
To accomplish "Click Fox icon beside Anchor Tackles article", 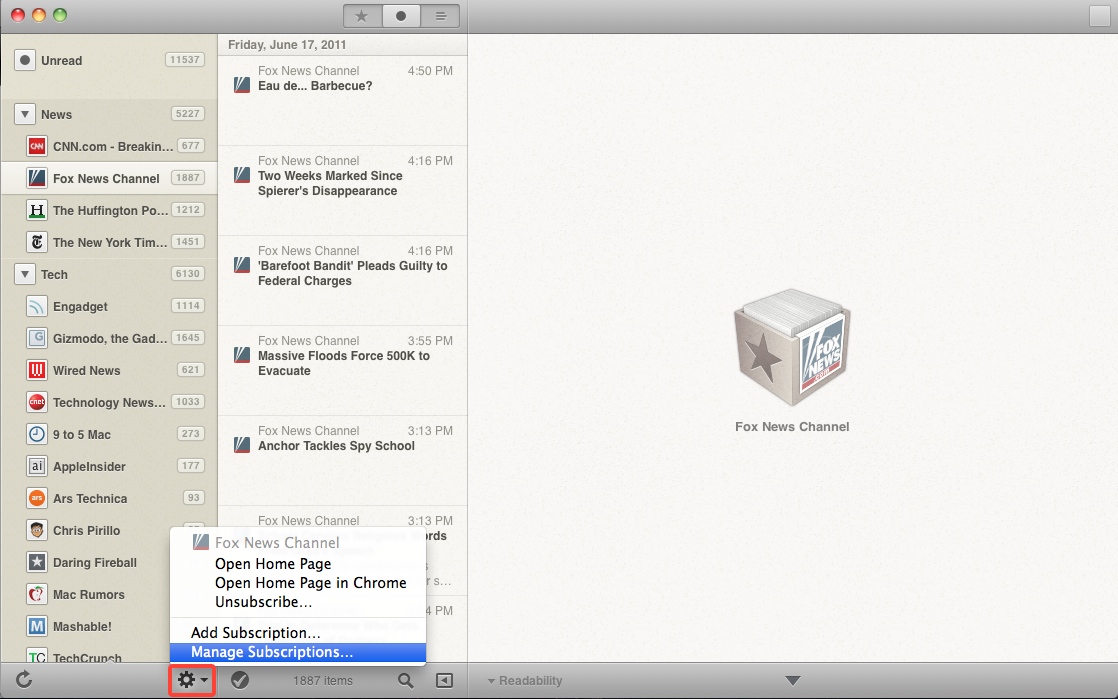I will click(242, 445).
